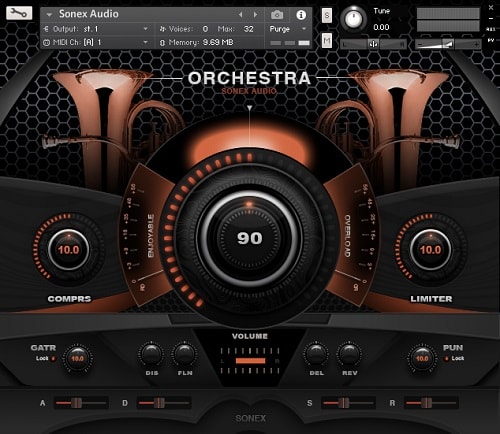Enable the PUN Lock toggle
This screenshot has width=500, height=434.
point(447,358)
